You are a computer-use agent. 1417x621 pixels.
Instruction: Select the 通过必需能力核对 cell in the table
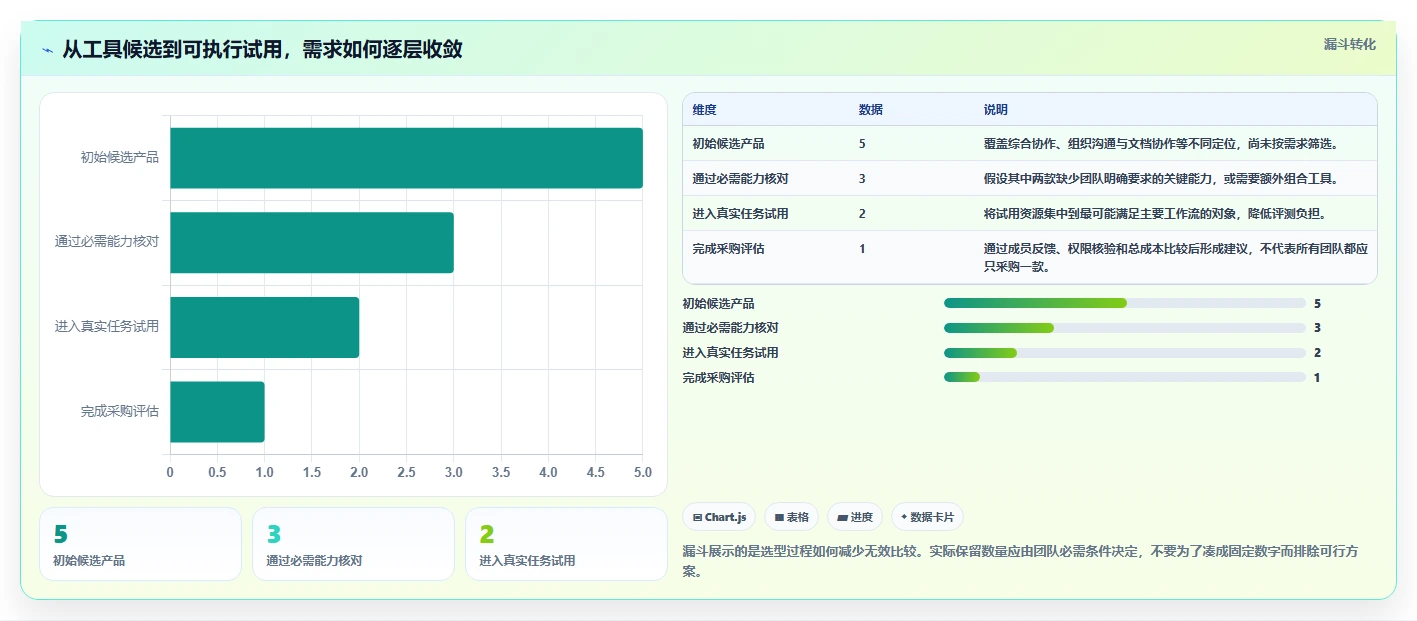(740, 179)
